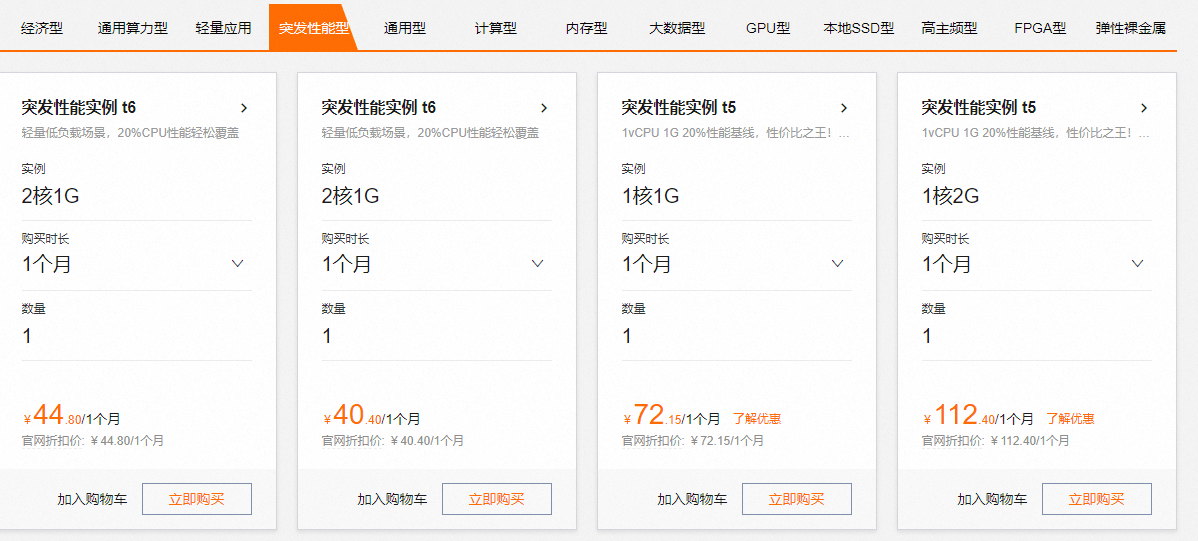Click 了解优惠 link on the ¥72.15 card
Image resolution: width=1198 pixels, height=541 pixels.
point(757,419)
